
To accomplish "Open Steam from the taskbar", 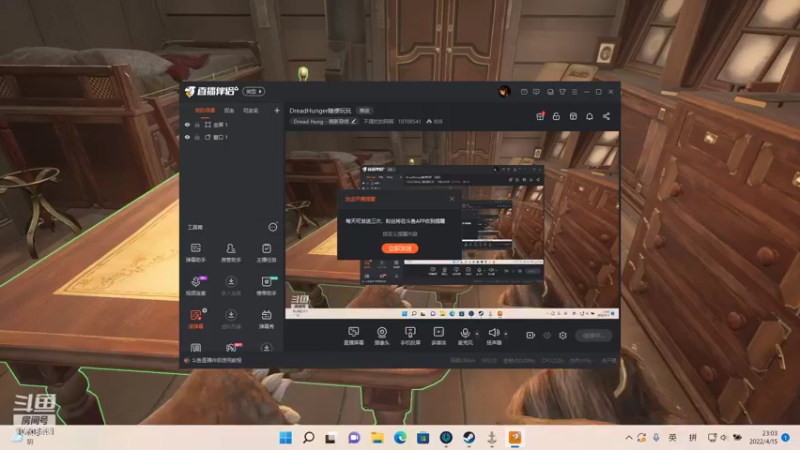I will coord(469,438).
